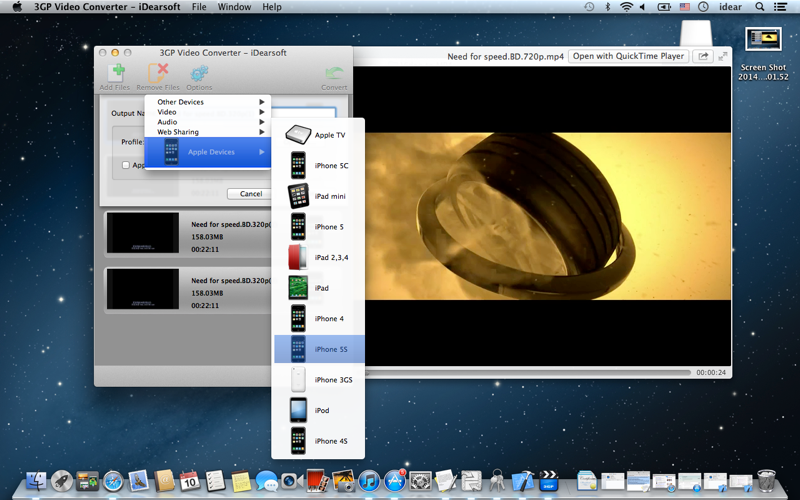Image resolution: width=800 pixels, height=500 pixels.
Task: Open the App Store icon in the Dock
Action: 395,481
